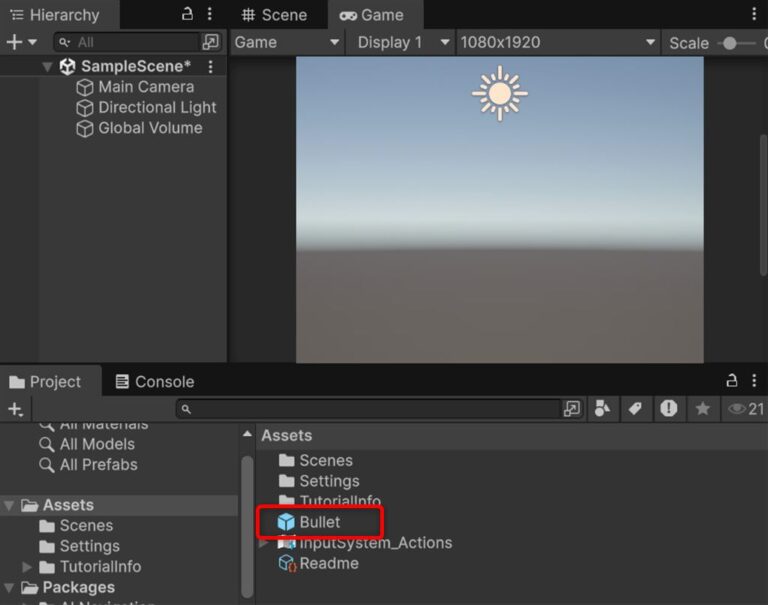The width and height of the screenshot is (768, 605).
Task: Click the Project tab folder icon
Action: [17, 382]
